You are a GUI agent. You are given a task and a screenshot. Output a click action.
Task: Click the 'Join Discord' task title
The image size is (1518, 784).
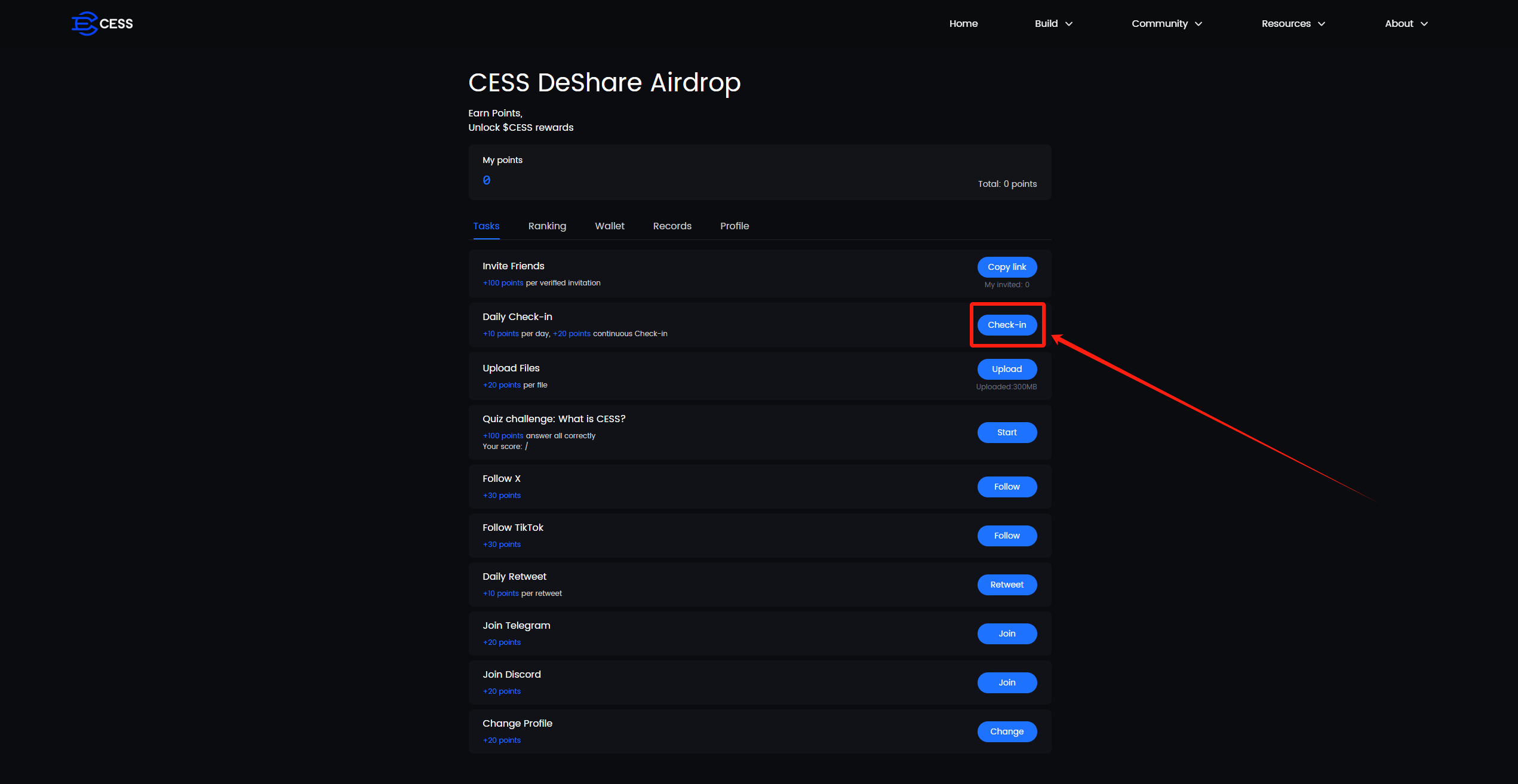[512, 674]
